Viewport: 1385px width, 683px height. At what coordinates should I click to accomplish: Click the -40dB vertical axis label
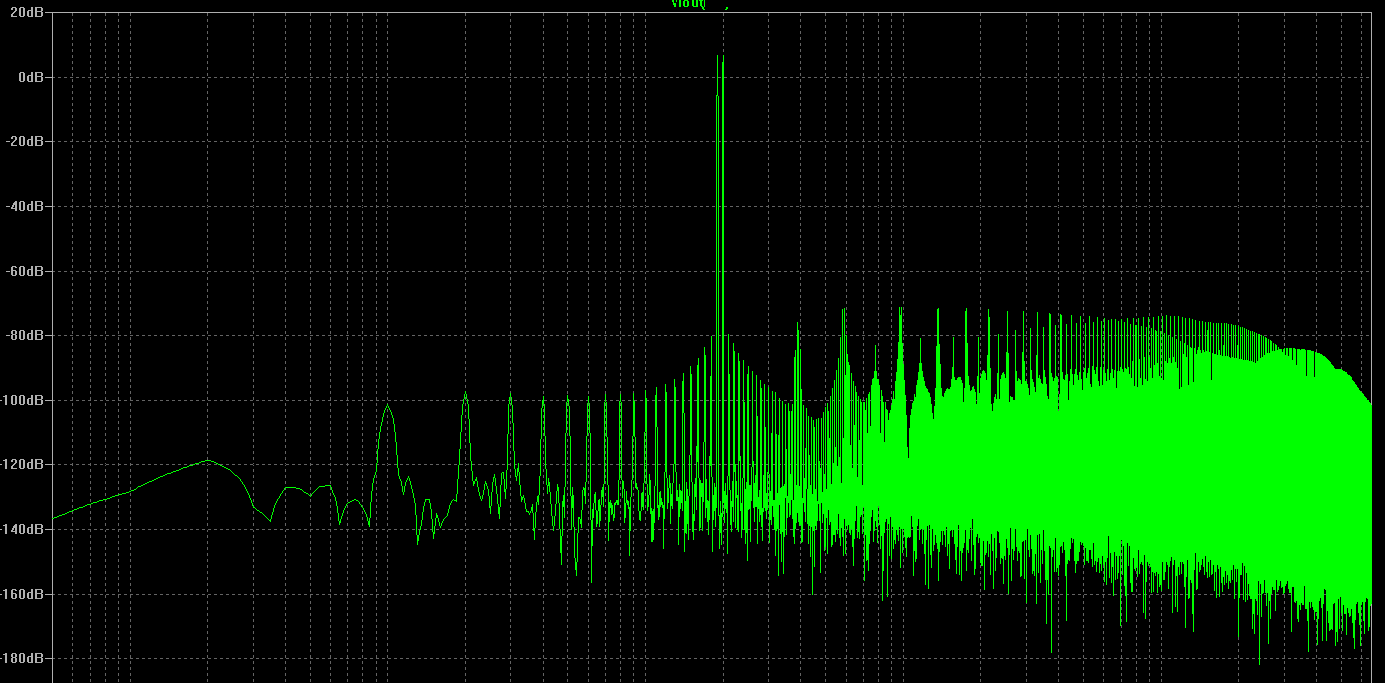click(24, 206)
